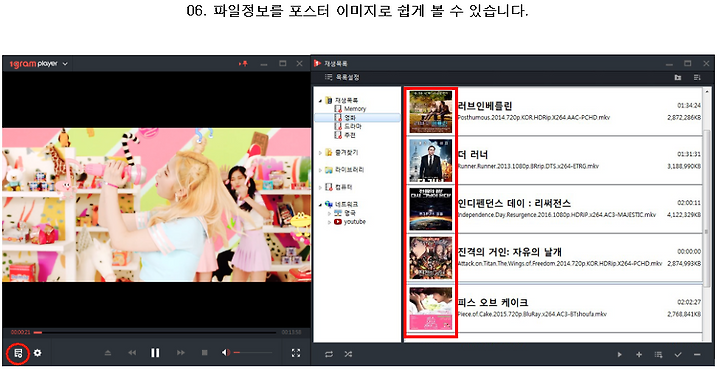This screenshot has width=720, height=370.
Task: Mute the speaker volume icon
Action: pyautogui.click(x=225, y=353)
